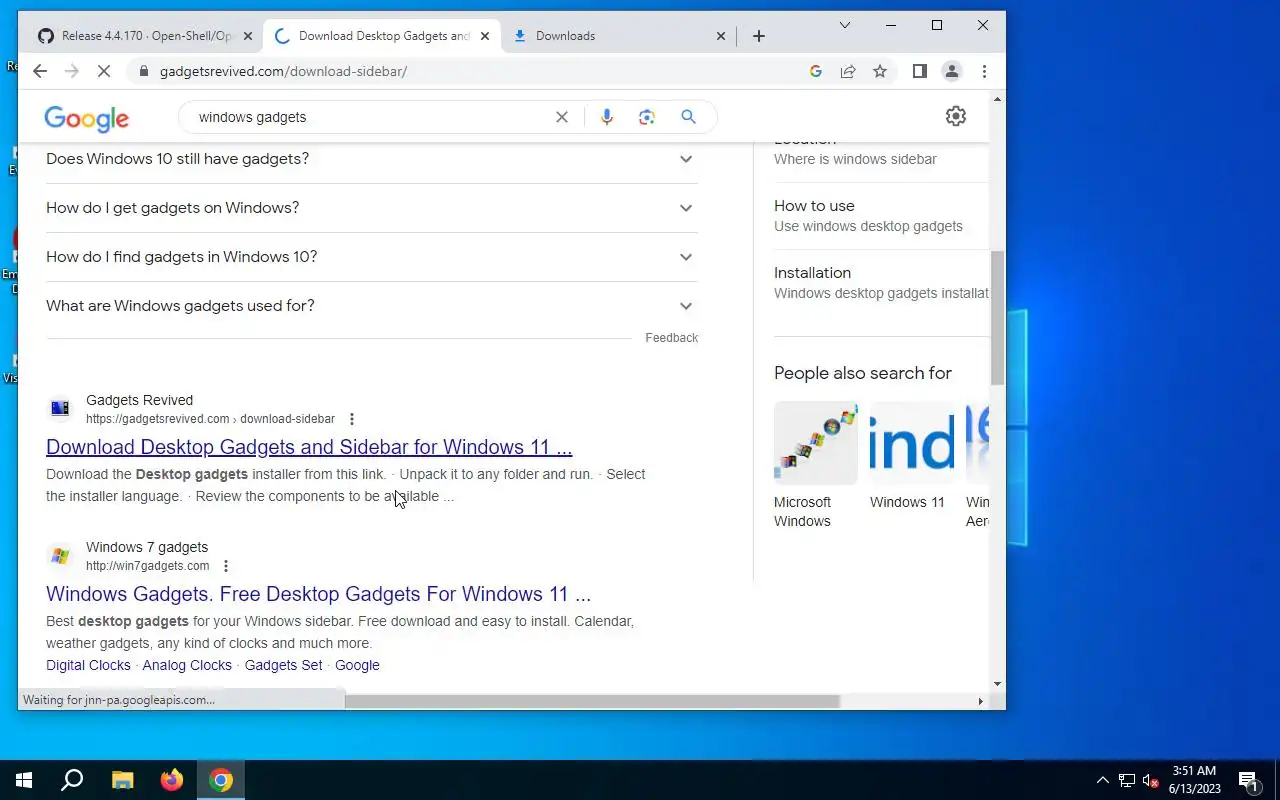Open Windows Start menu
1280x800 pixels.
click(24, 780)
